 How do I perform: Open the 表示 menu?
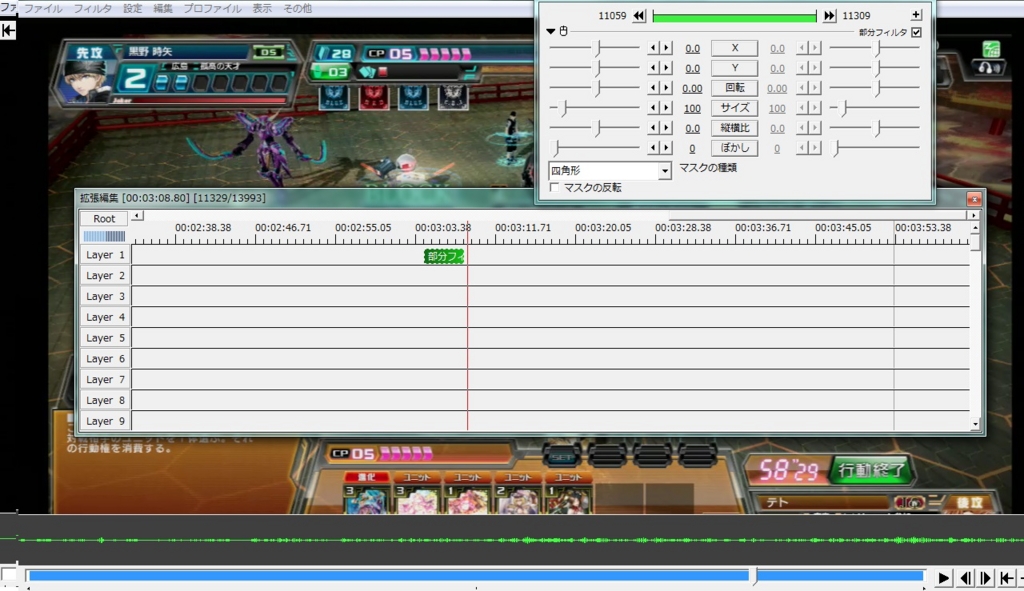coord(262,8)
